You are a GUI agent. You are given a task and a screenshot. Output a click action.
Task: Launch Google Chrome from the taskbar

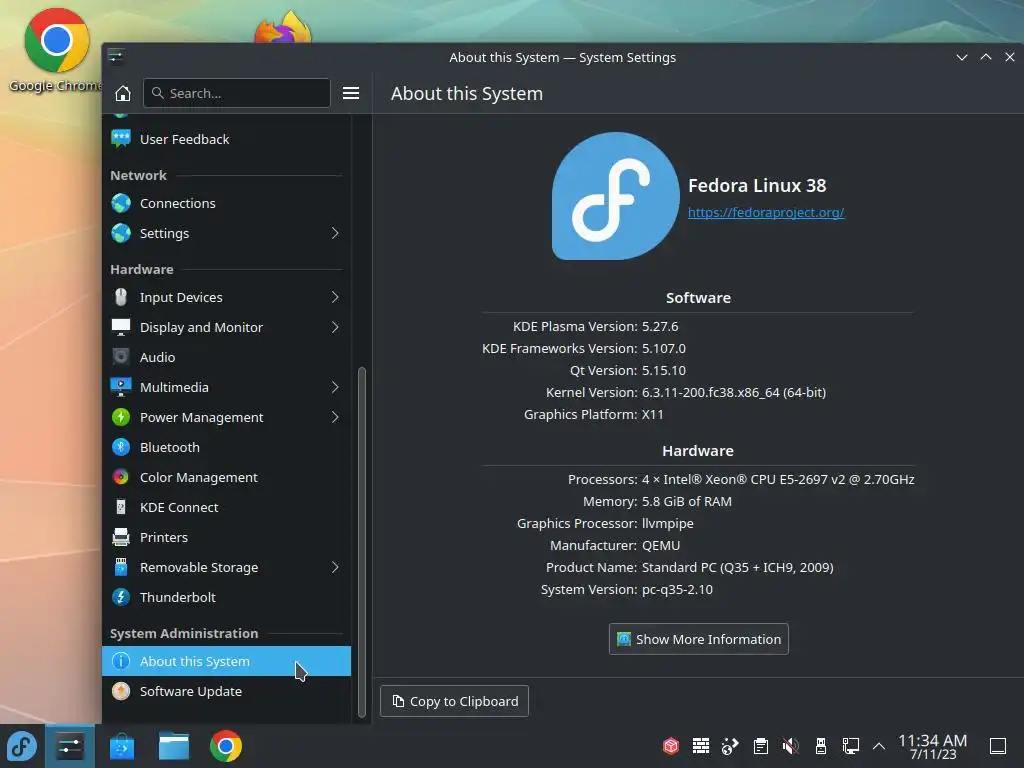pyautogui.click(x=226, y=746)
